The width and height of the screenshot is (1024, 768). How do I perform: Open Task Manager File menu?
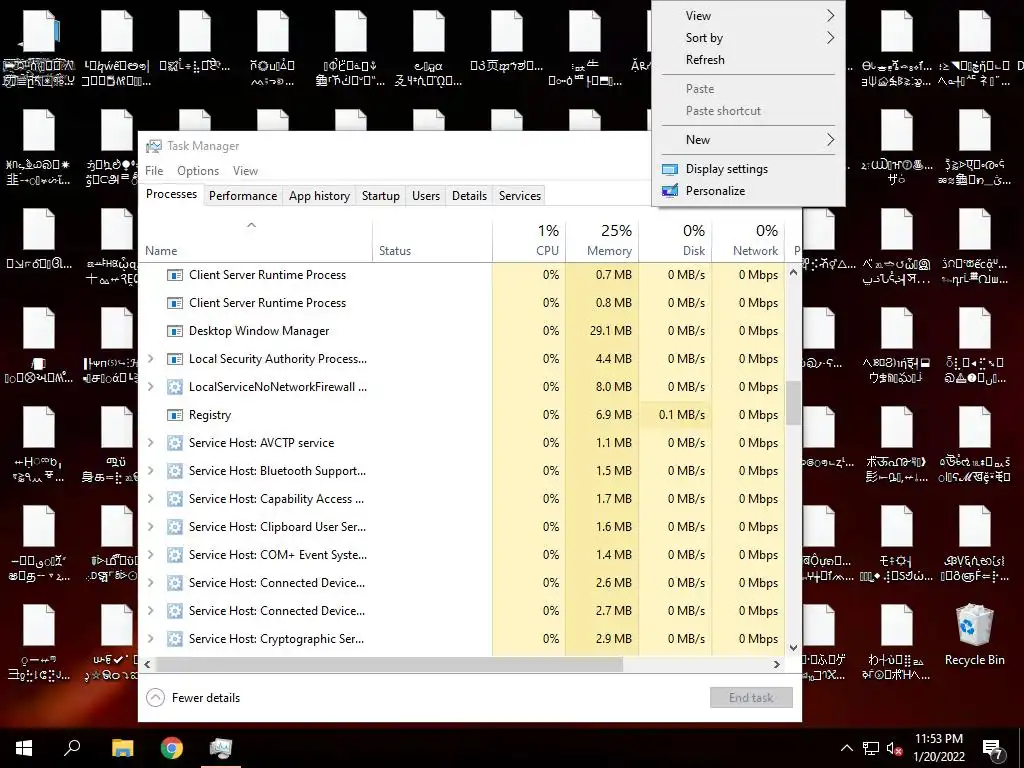pyautogui.click(x=154, y=171)
